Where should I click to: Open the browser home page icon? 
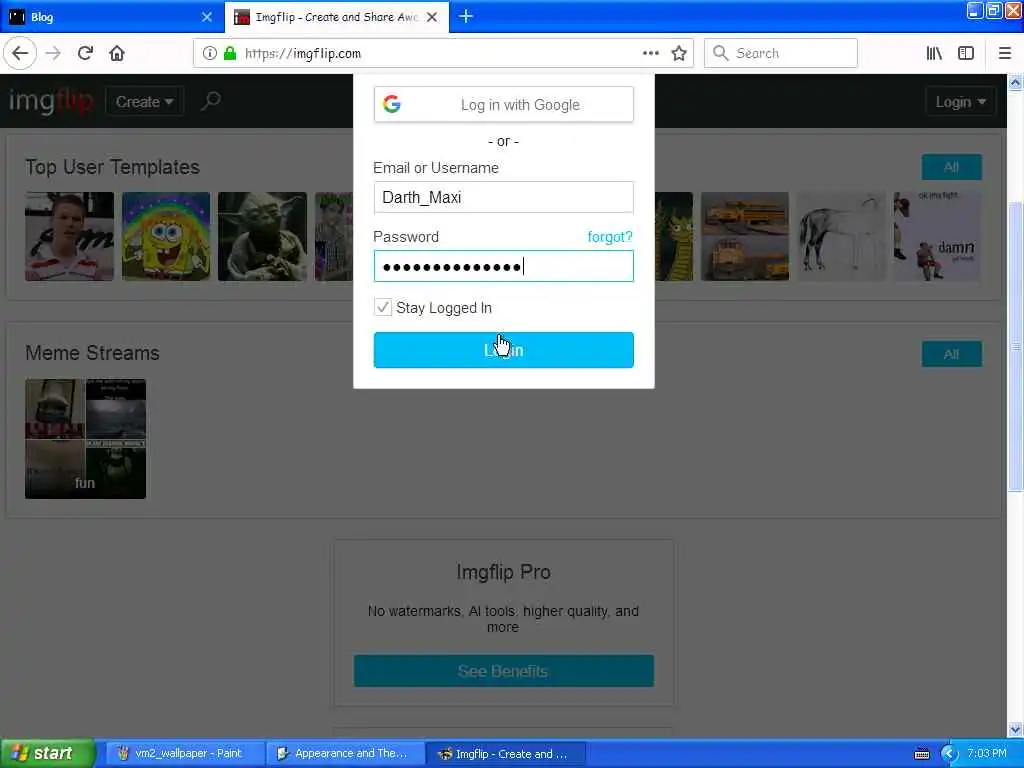(117, 53)
